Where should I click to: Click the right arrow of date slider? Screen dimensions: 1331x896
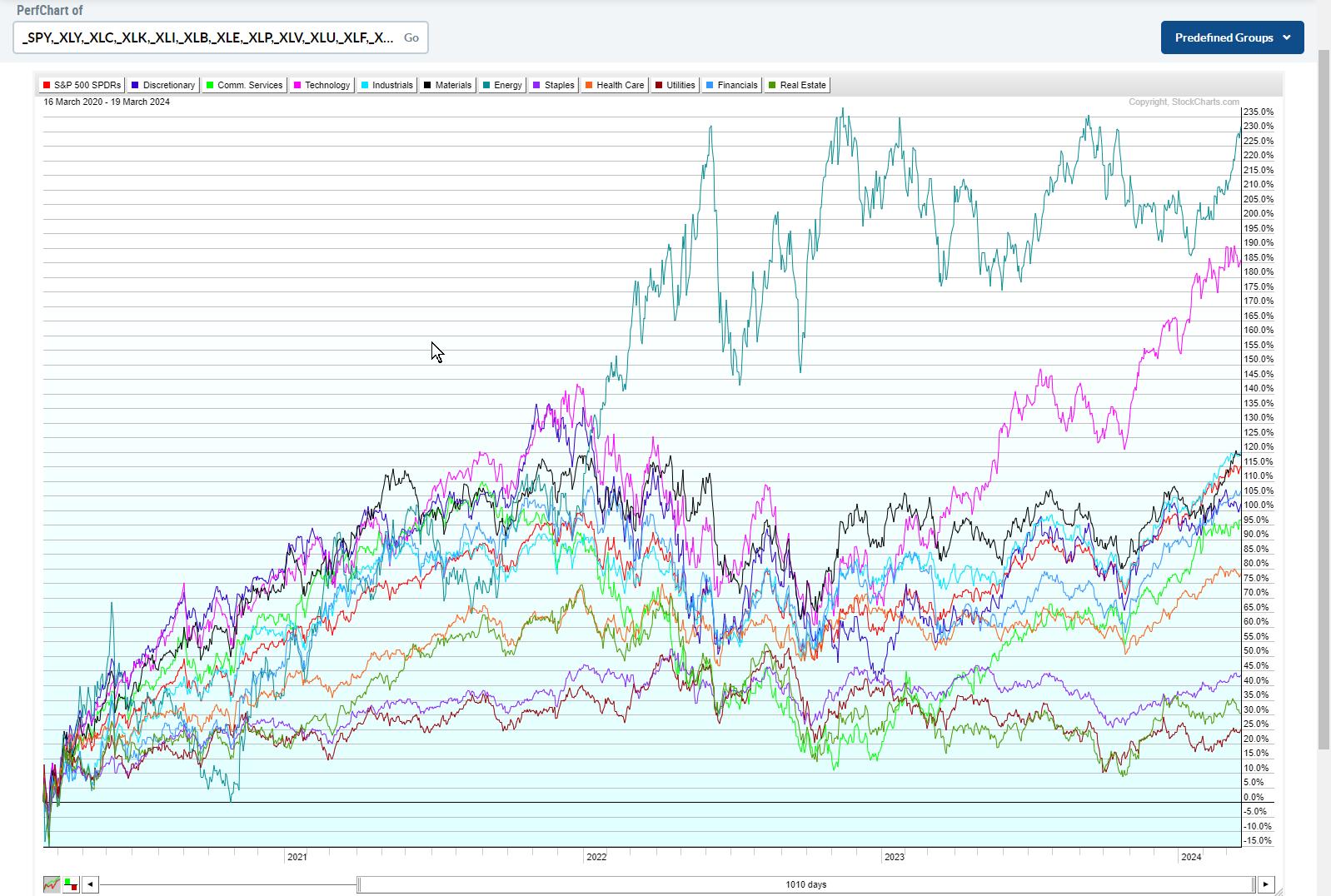1265,884
